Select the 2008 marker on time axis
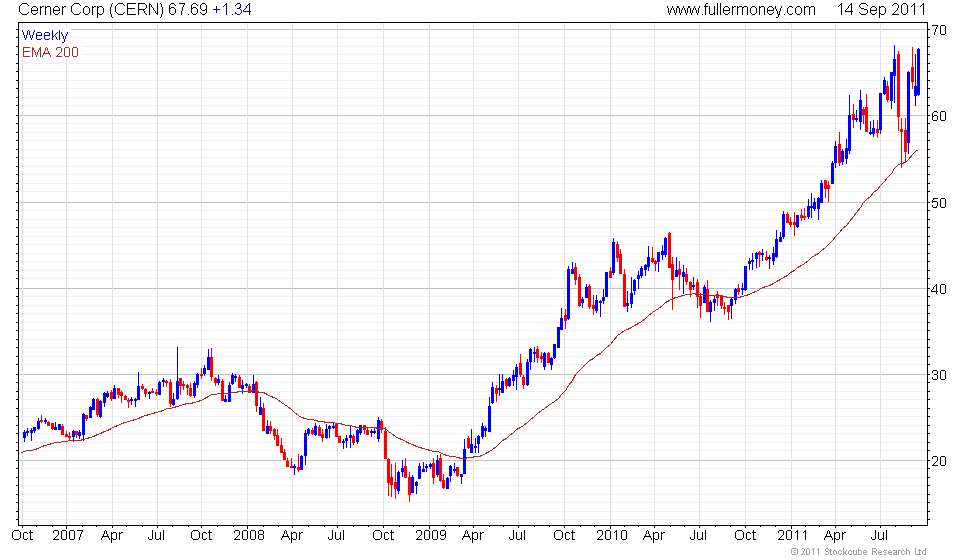This screenshot has width=980, height=560. click(247, 535)
